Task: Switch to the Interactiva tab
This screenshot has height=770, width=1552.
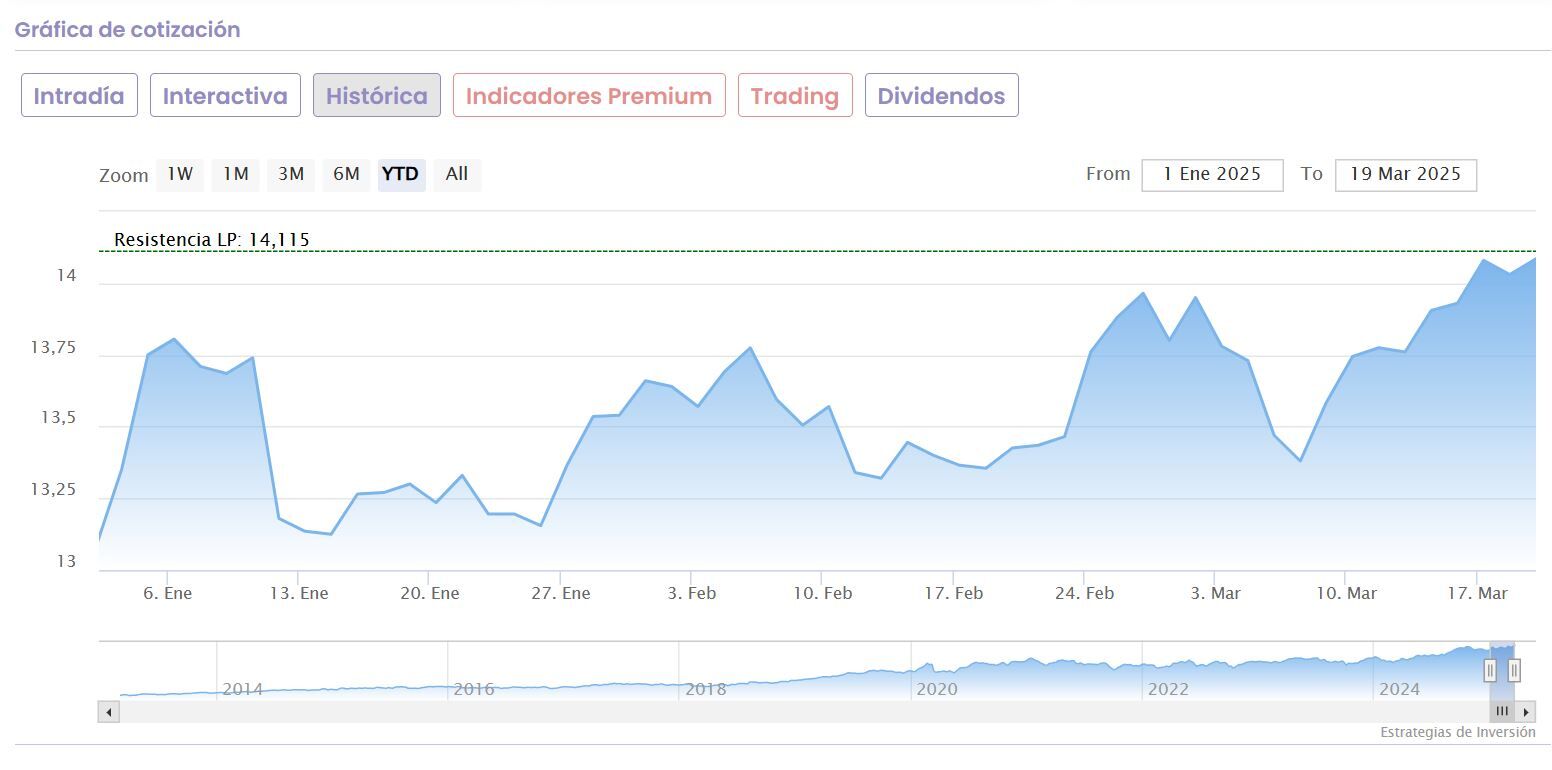Action: (x=225, y=96)
